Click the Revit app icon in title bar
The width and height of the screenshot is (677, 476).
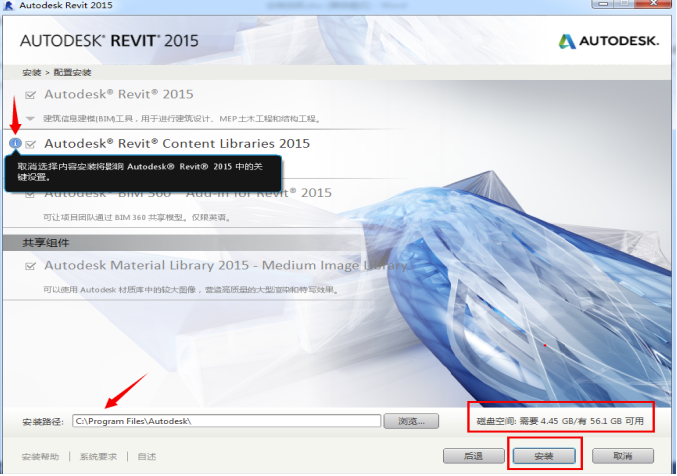coord(9,6)
